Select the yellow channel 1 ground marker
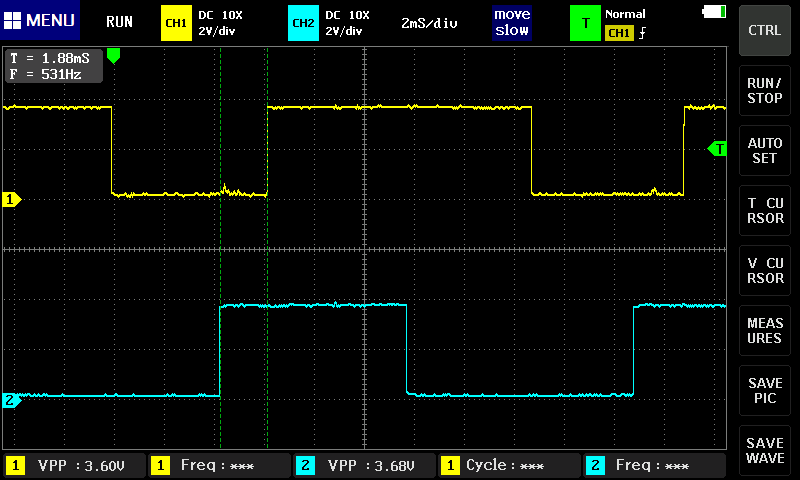The height and width of the screenshot is (480, 800). point(11,199)
